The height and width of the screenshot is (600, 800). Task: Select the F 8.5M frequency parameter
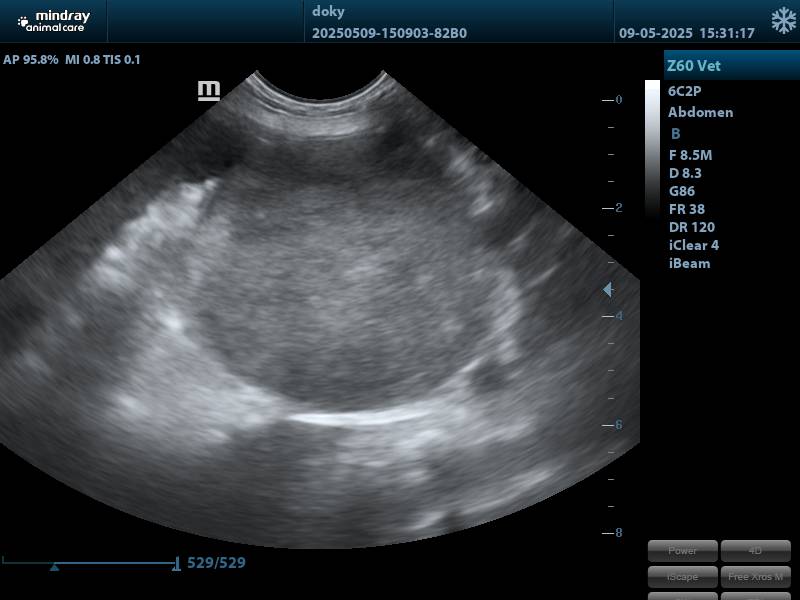coord(690,155)
